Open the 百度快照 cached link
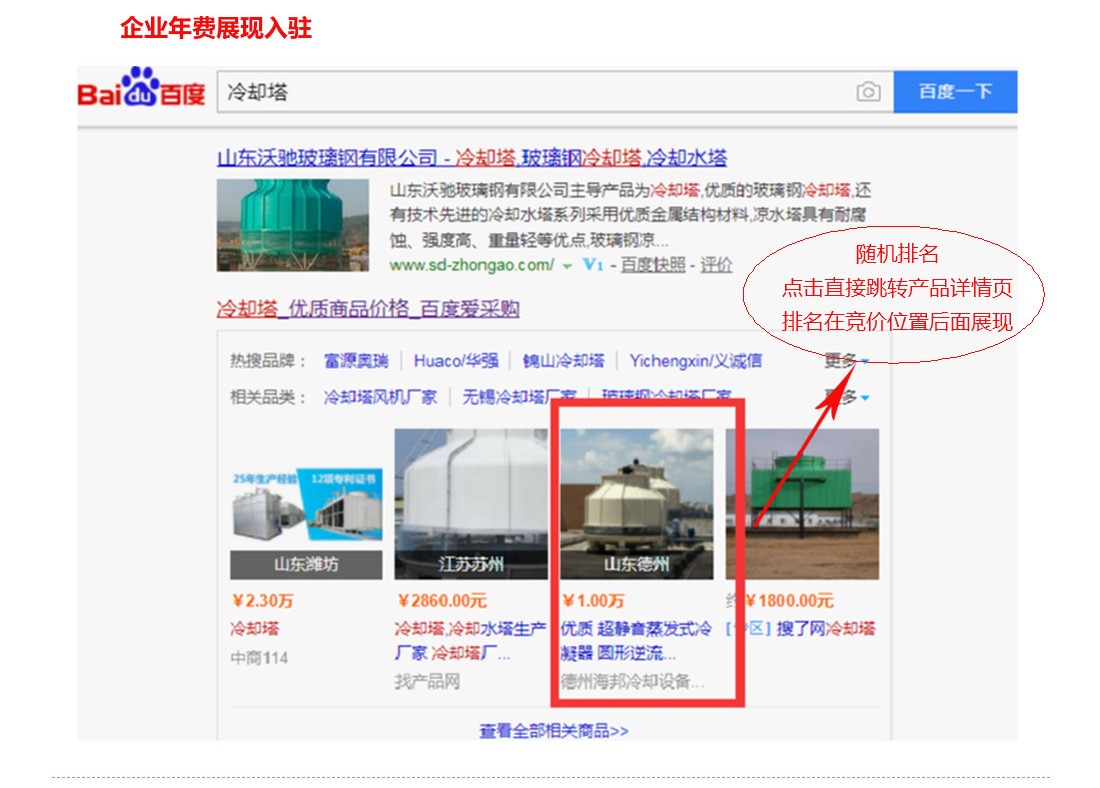 pyautogui.click(x=652, y=265)
